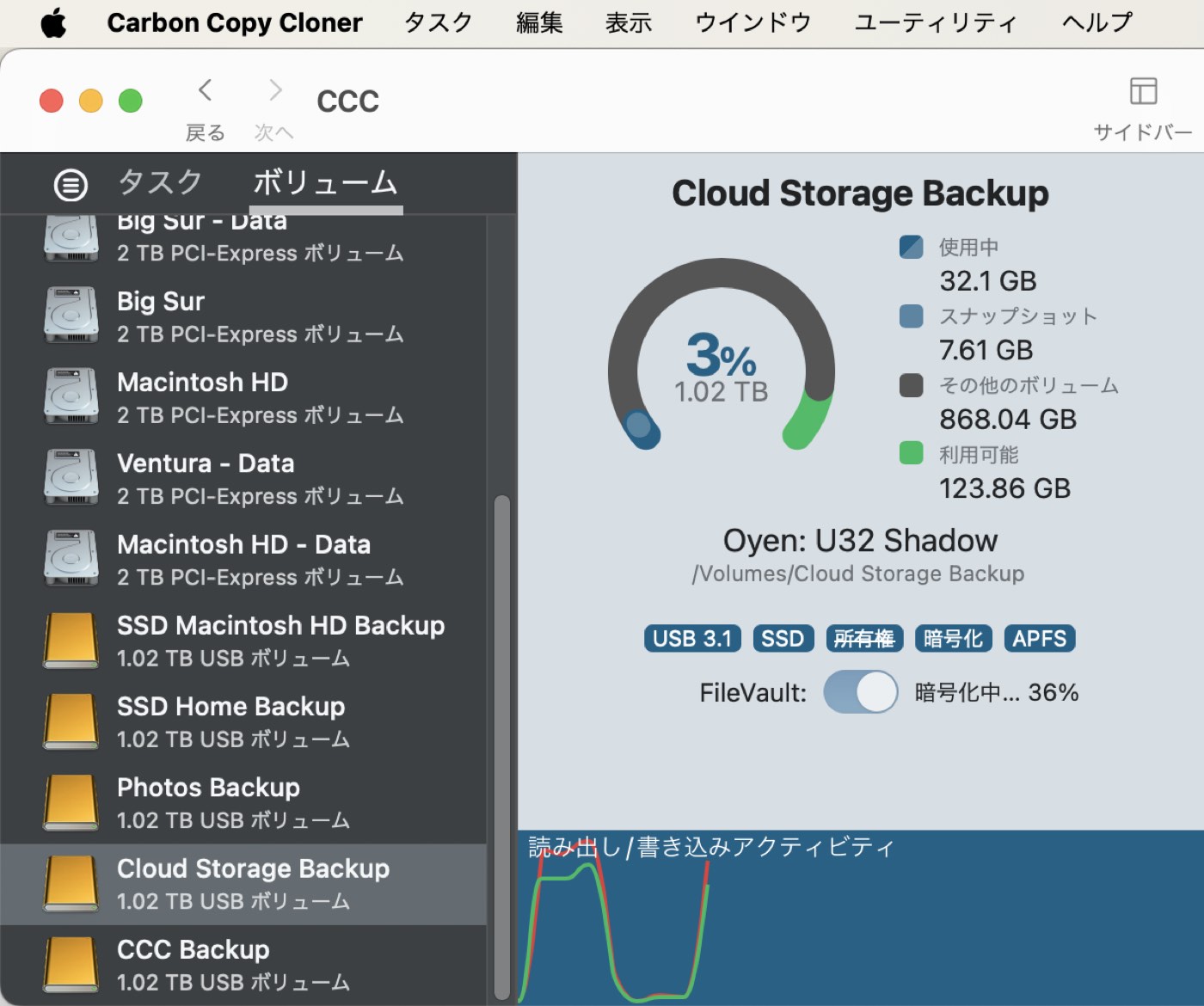Click the Photos Backup volume name
This screenshot has width=1204, height=1006.
pos(209,788)
